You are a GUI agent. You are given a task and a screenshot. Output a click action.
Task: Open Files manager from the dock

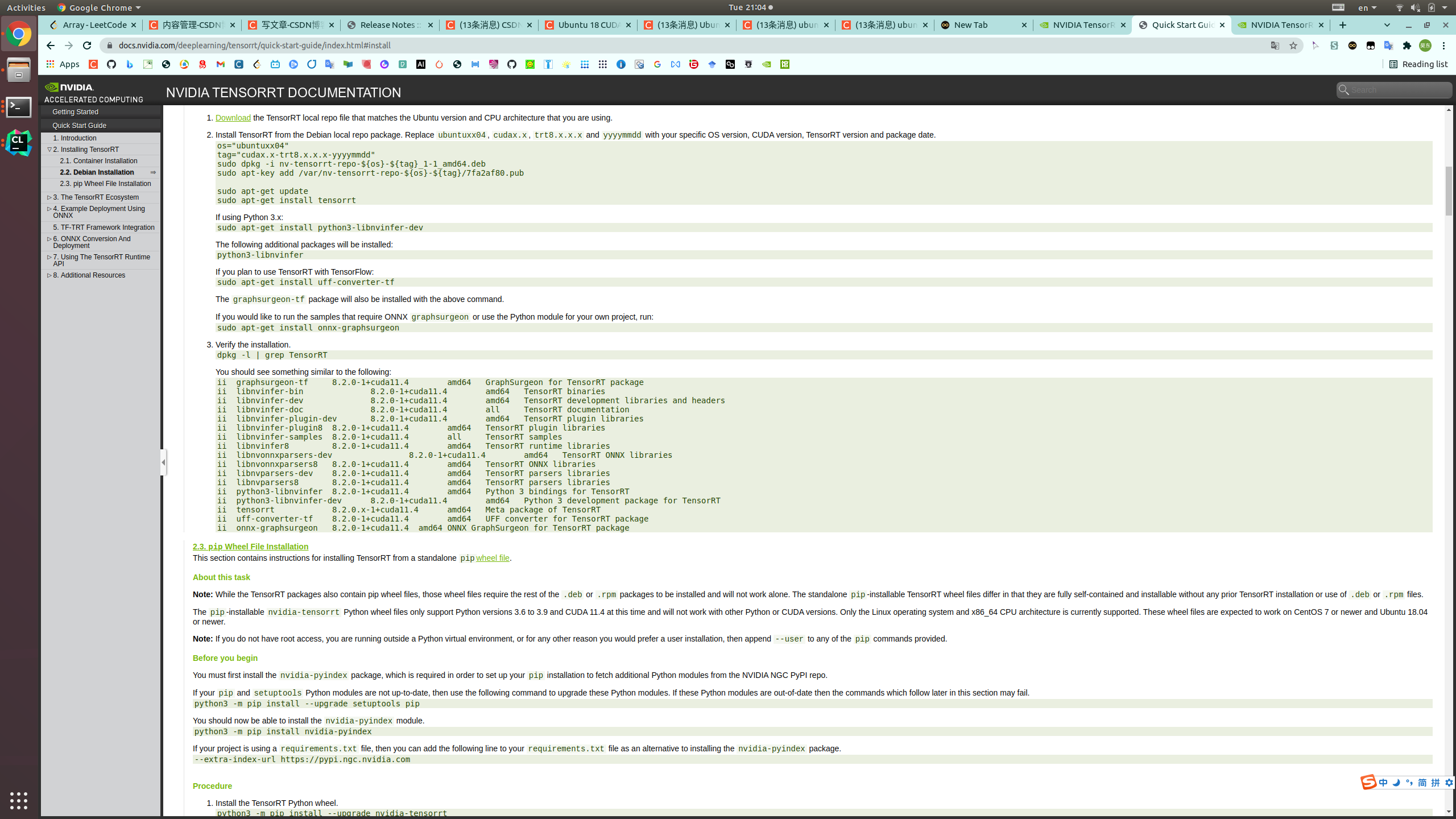[x=19, y=70]
